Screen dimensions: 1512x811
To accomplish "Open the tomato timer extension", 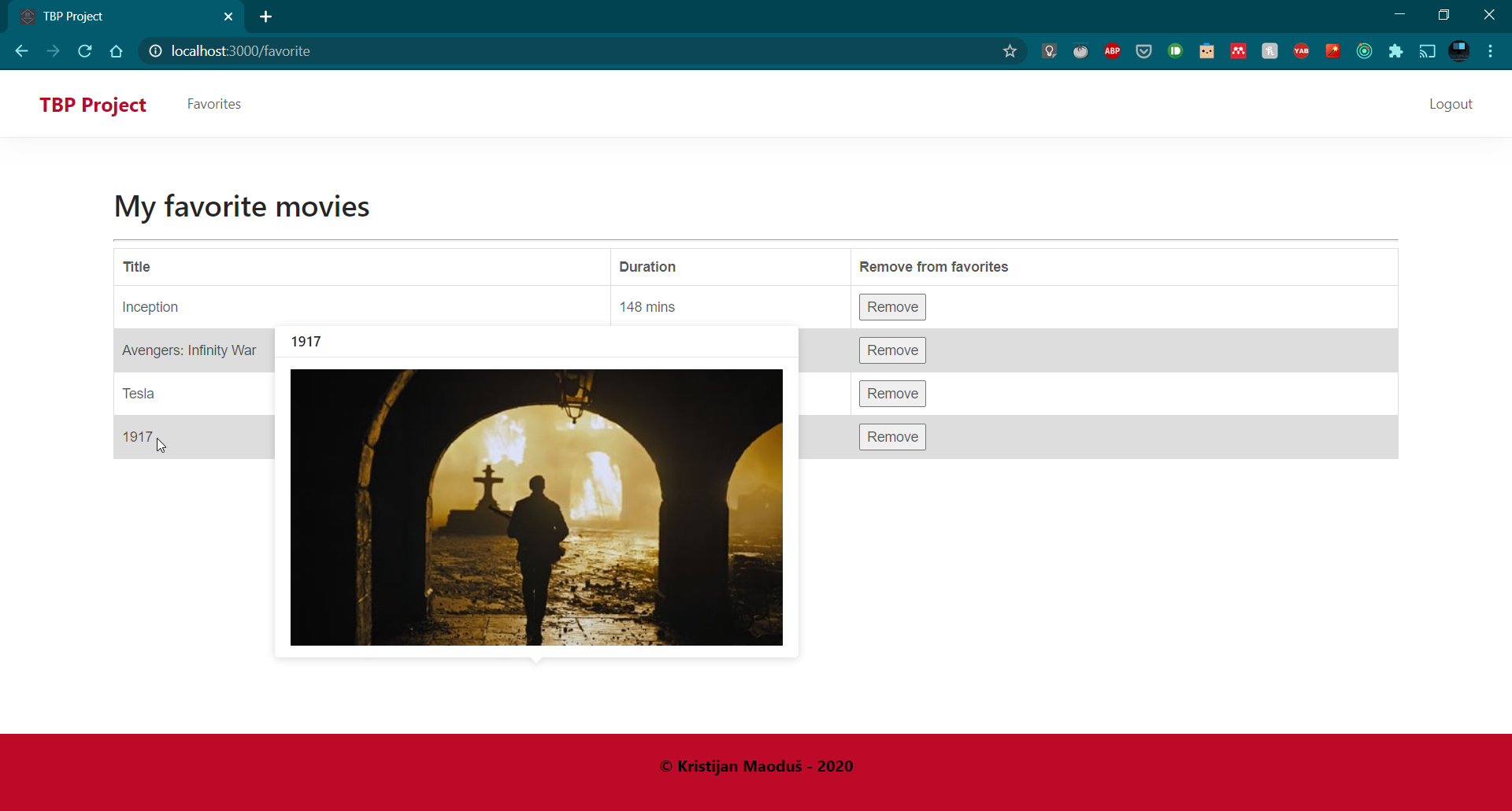I will click(1080, 51).
